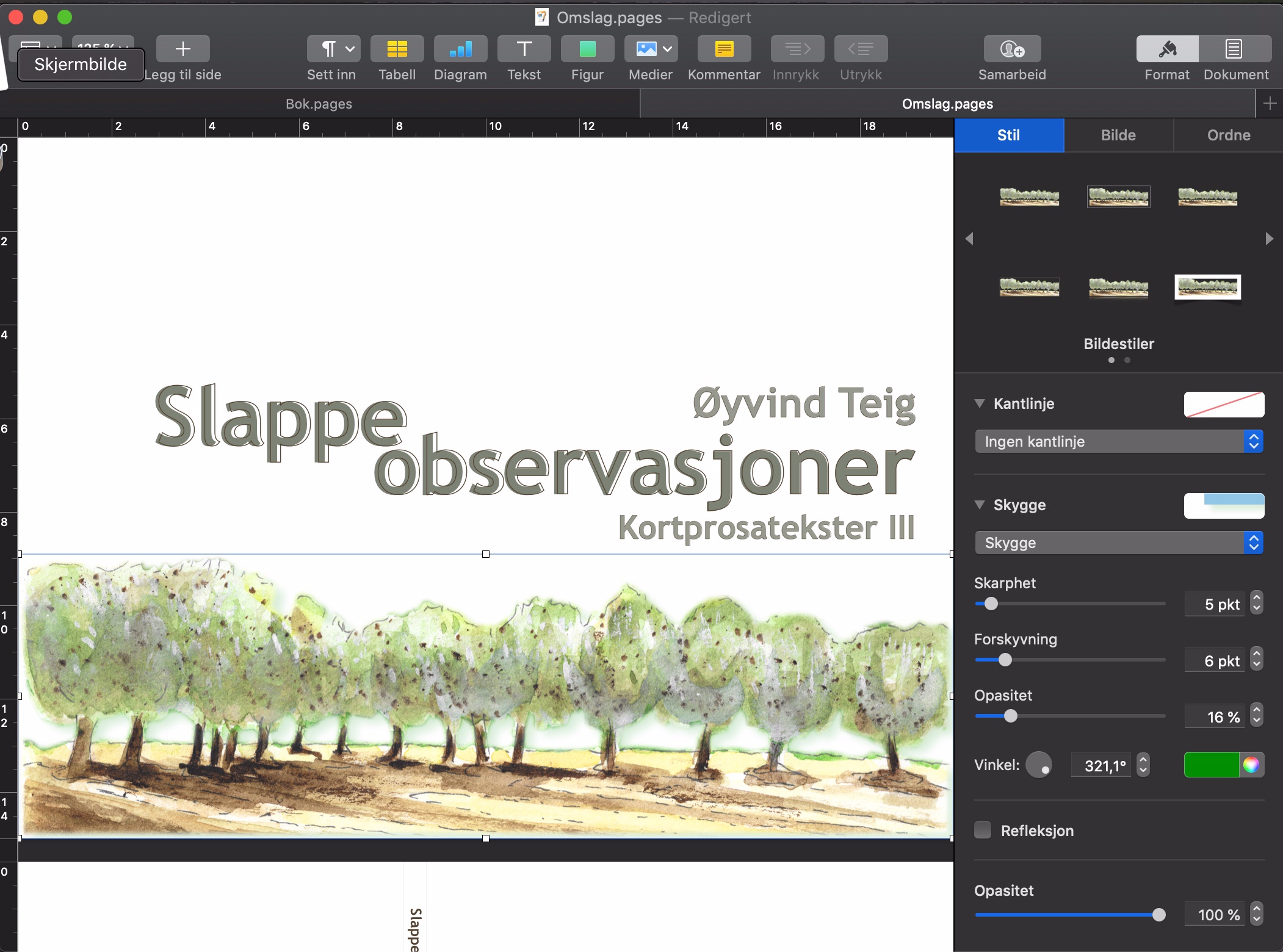Open the Medier dropdown menu
The width and height of the screenshot is (1283, 952).
651,49
